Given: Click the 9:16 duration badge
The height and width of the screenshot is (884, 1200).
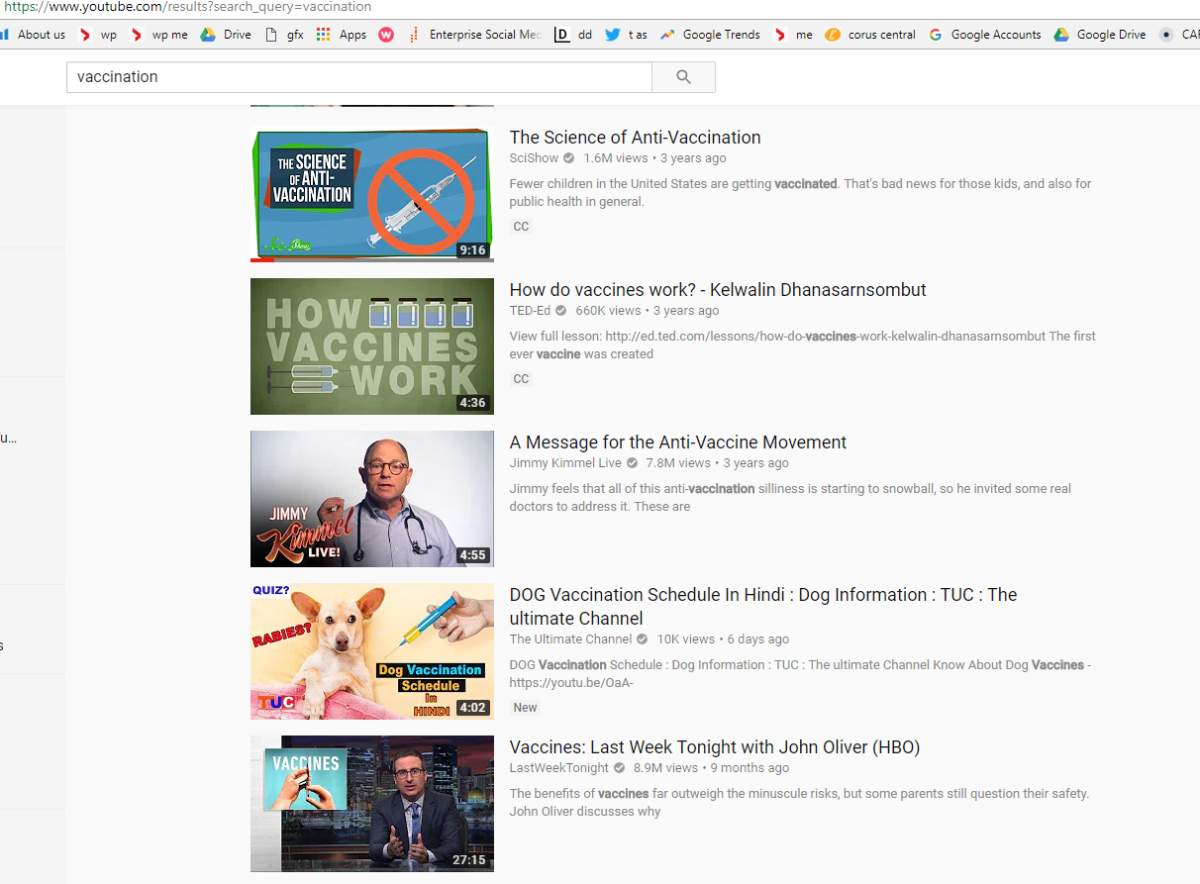Looking at the screenshot, I should pos(472,250).
